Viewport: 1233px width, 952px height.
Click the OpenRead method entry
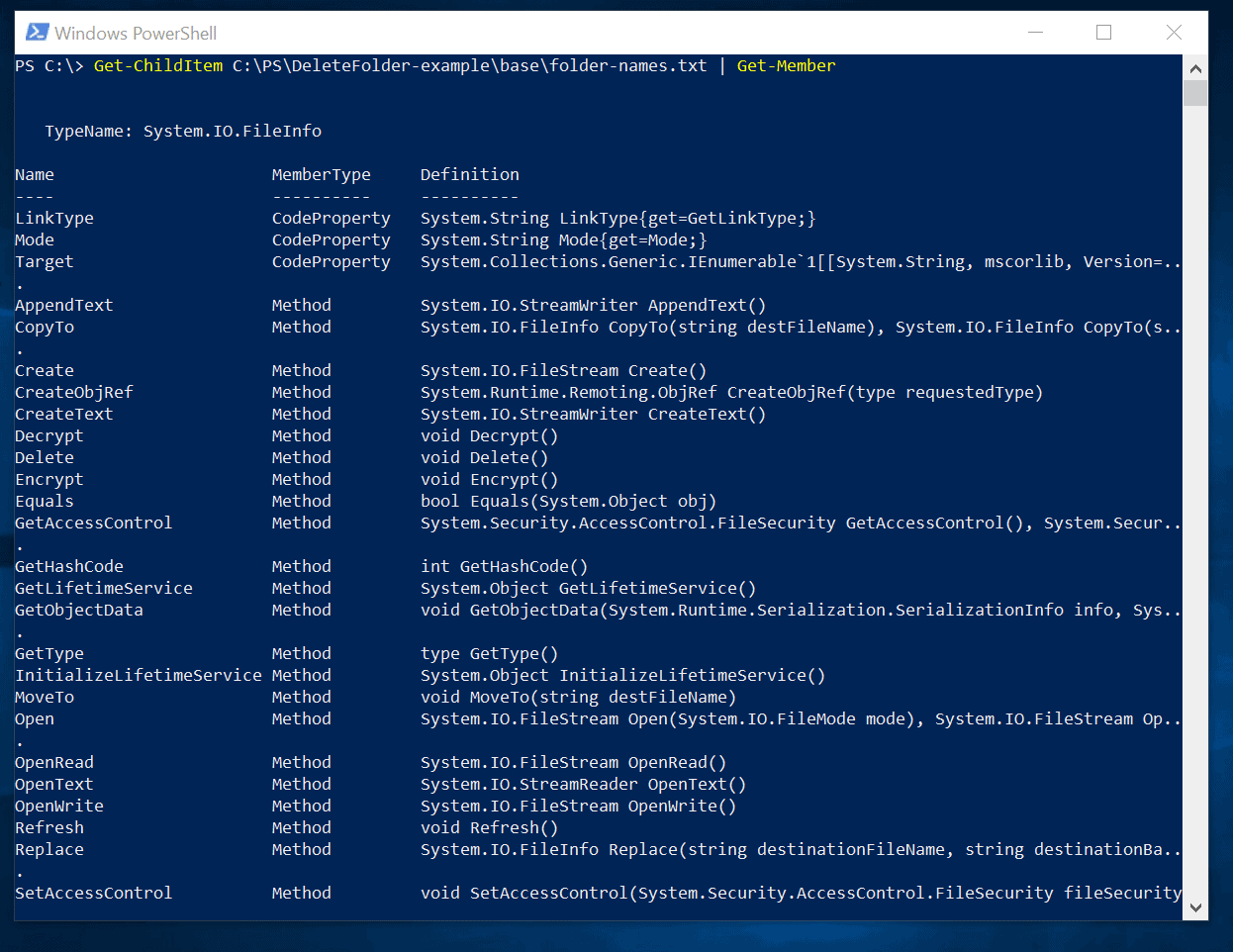click(54, 762)
